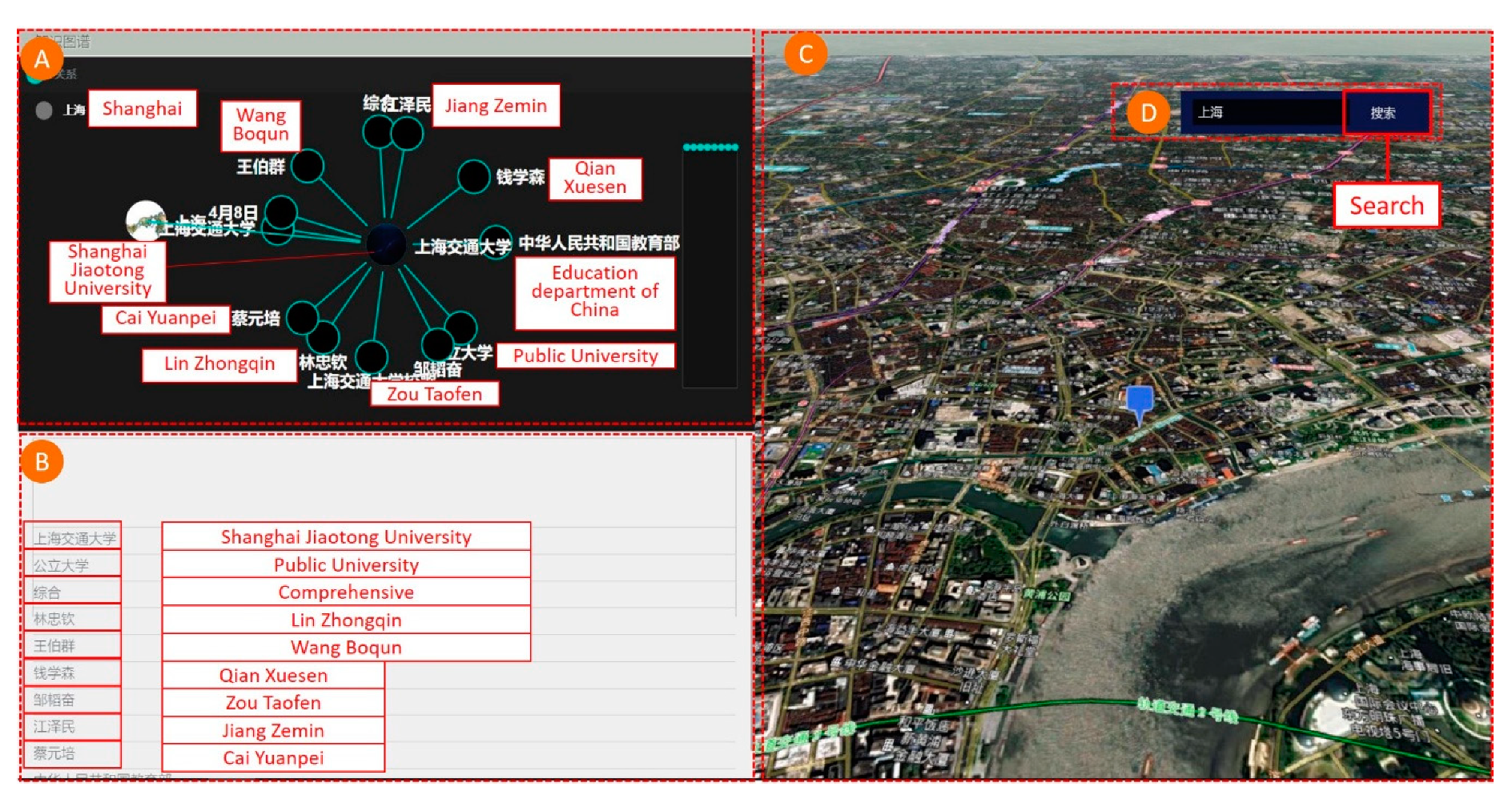
Task: Toggle the teal 关系 legend marker
Action: tap(34, 76)
